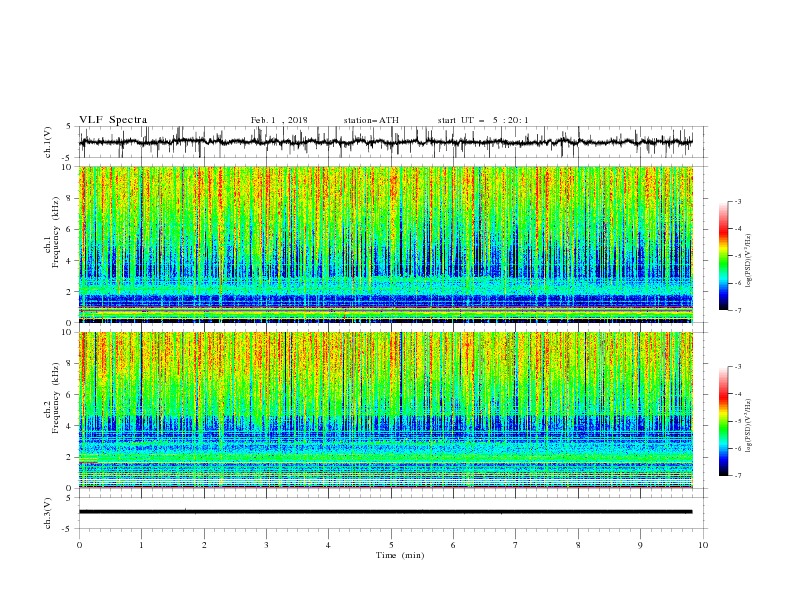792x612 pixels.
Task: Click the "-3" label on ch.2 colorbar
Action: tap(737, 367)
